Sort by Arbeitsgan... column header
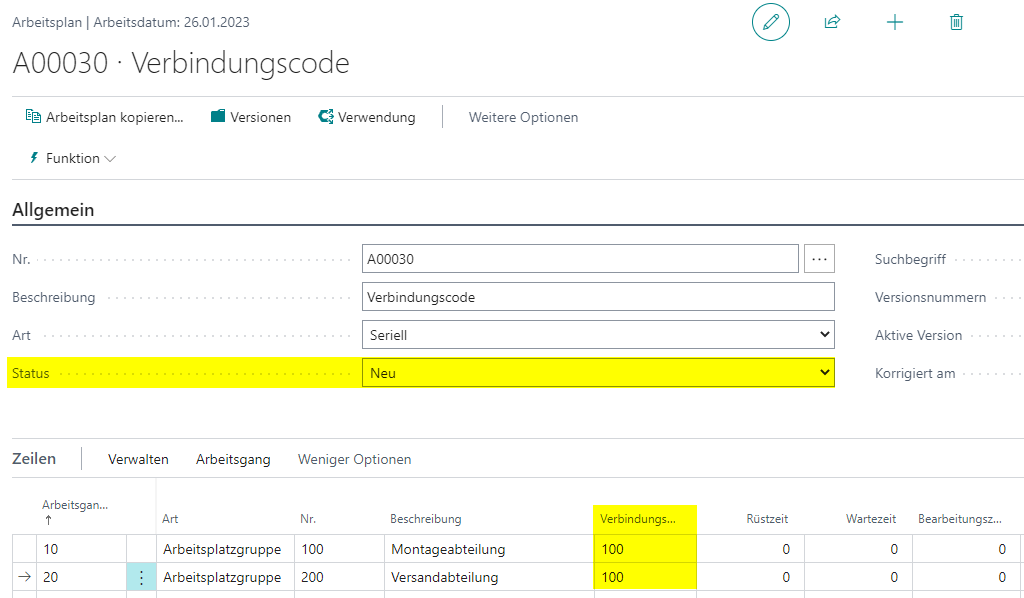Viewport: 1024px width, 598px height. pyautogui.click(x=75, y=505)
